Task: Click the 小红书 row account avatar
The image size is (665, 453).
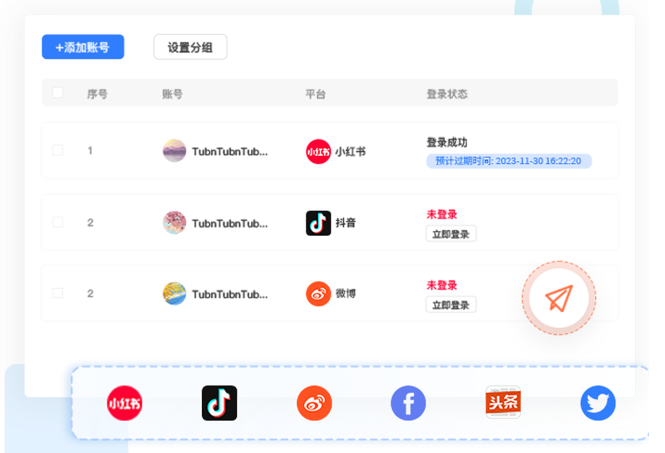Action: click(x=174, y=151)
